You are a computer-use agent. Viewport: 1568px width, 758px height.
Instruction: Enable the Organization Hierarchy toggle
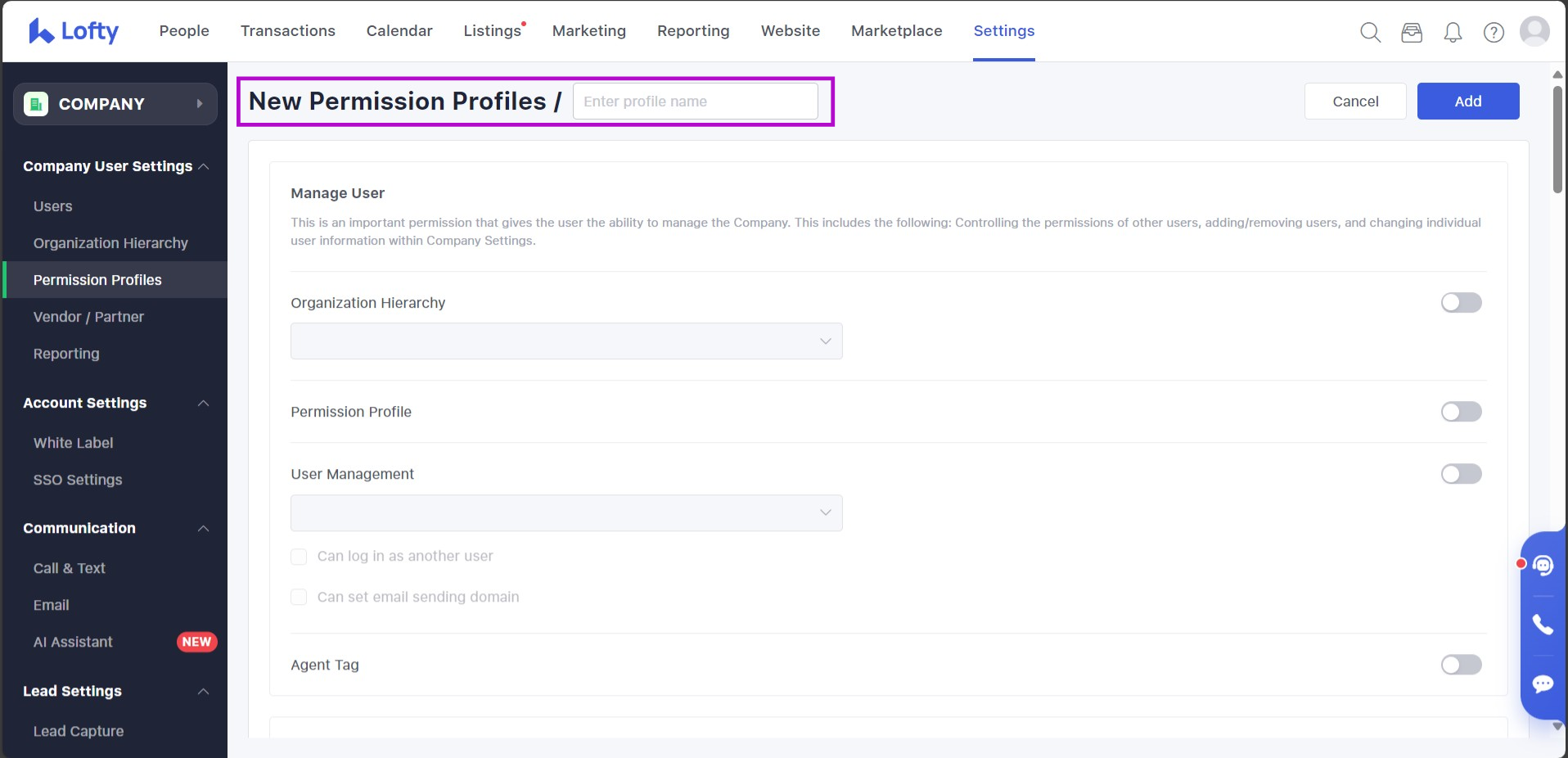1461,303
